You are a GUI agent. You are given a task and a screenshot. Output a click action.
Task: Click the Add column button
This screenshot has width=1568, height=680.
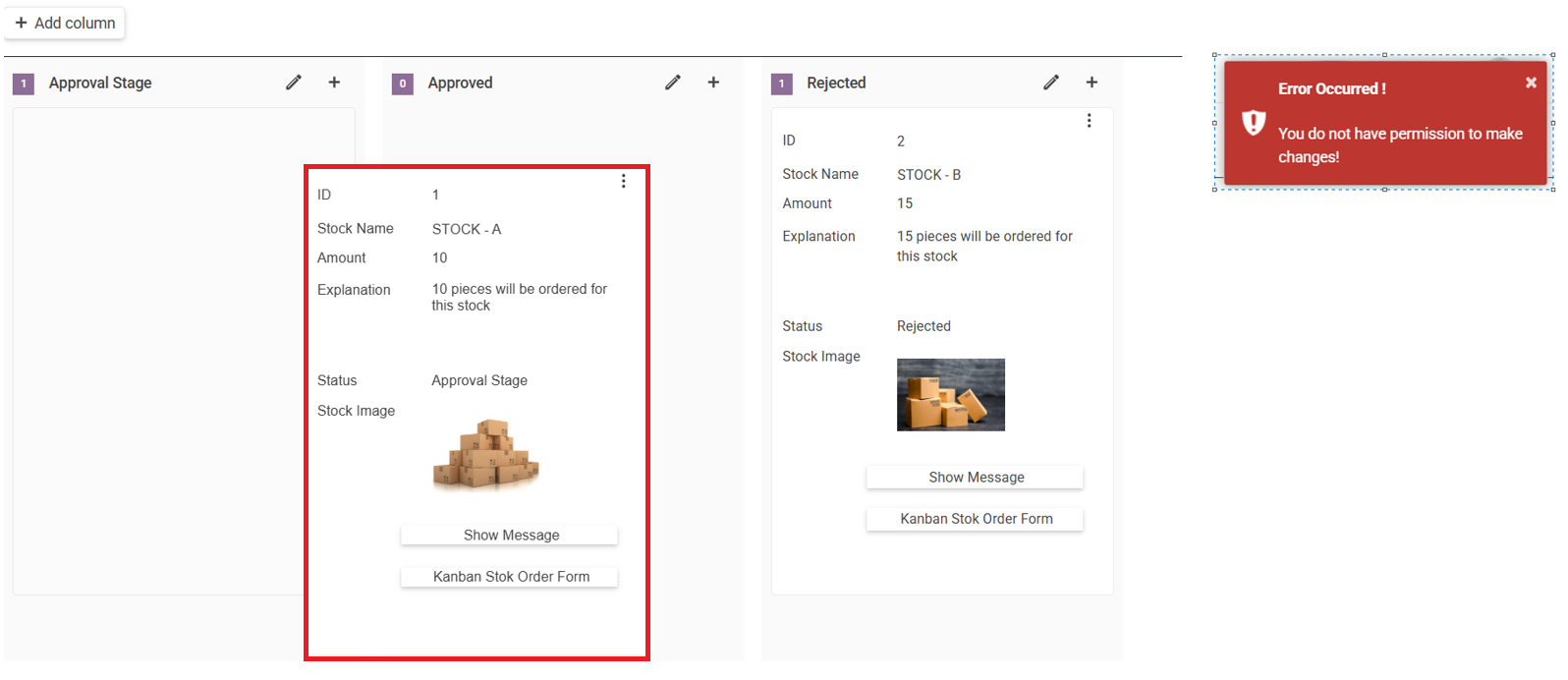pos(65,23)
